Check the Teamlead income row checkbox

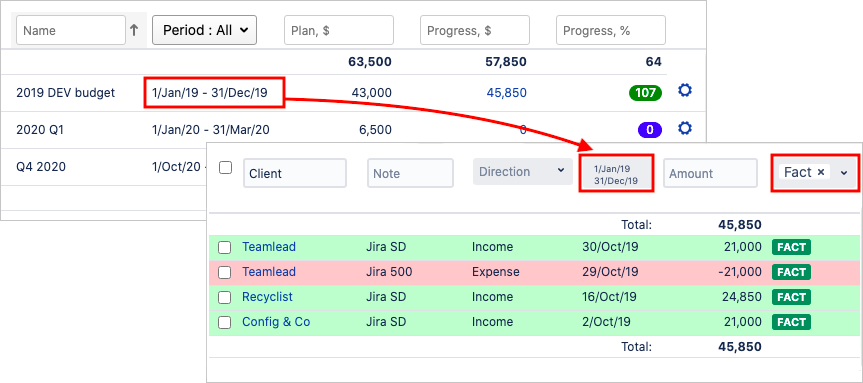[225, 248]
